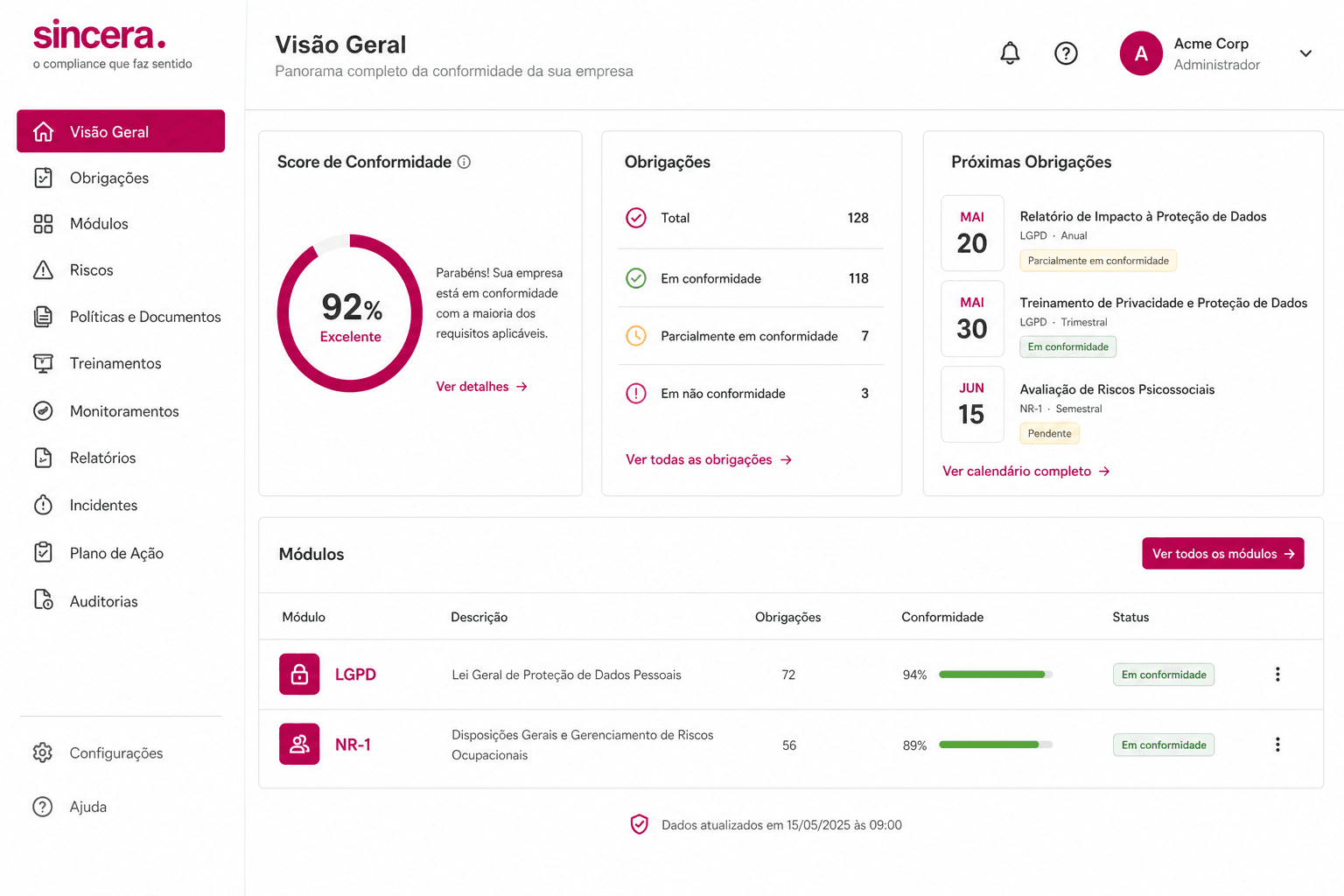This screenshot has height=896, width=1344.
Task: Open the LGPD row options menu
Action: [1277, 674]
